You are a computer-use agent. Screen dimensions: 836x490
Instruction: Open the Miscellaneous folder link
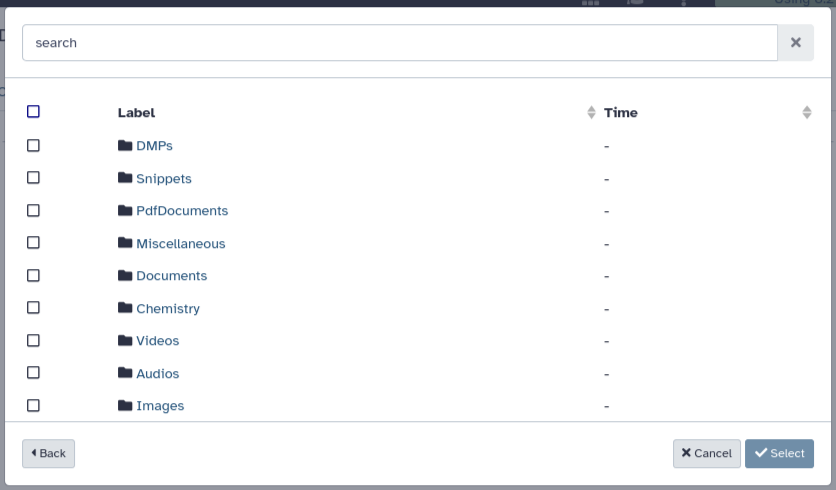tap(181, 244)
